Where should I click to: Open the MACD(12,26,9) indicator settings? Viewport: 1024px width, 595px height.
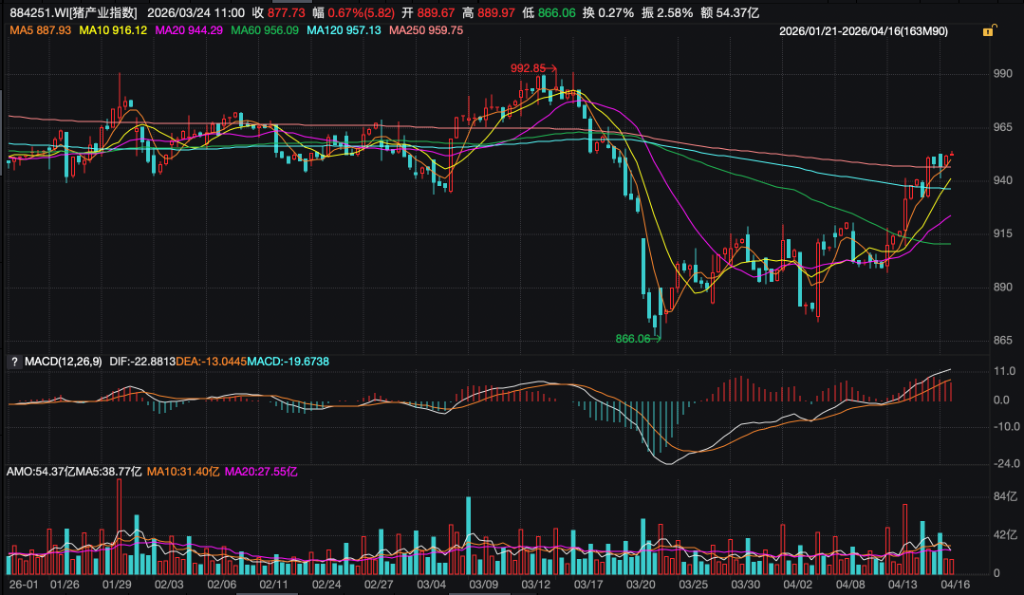[63, 361]
